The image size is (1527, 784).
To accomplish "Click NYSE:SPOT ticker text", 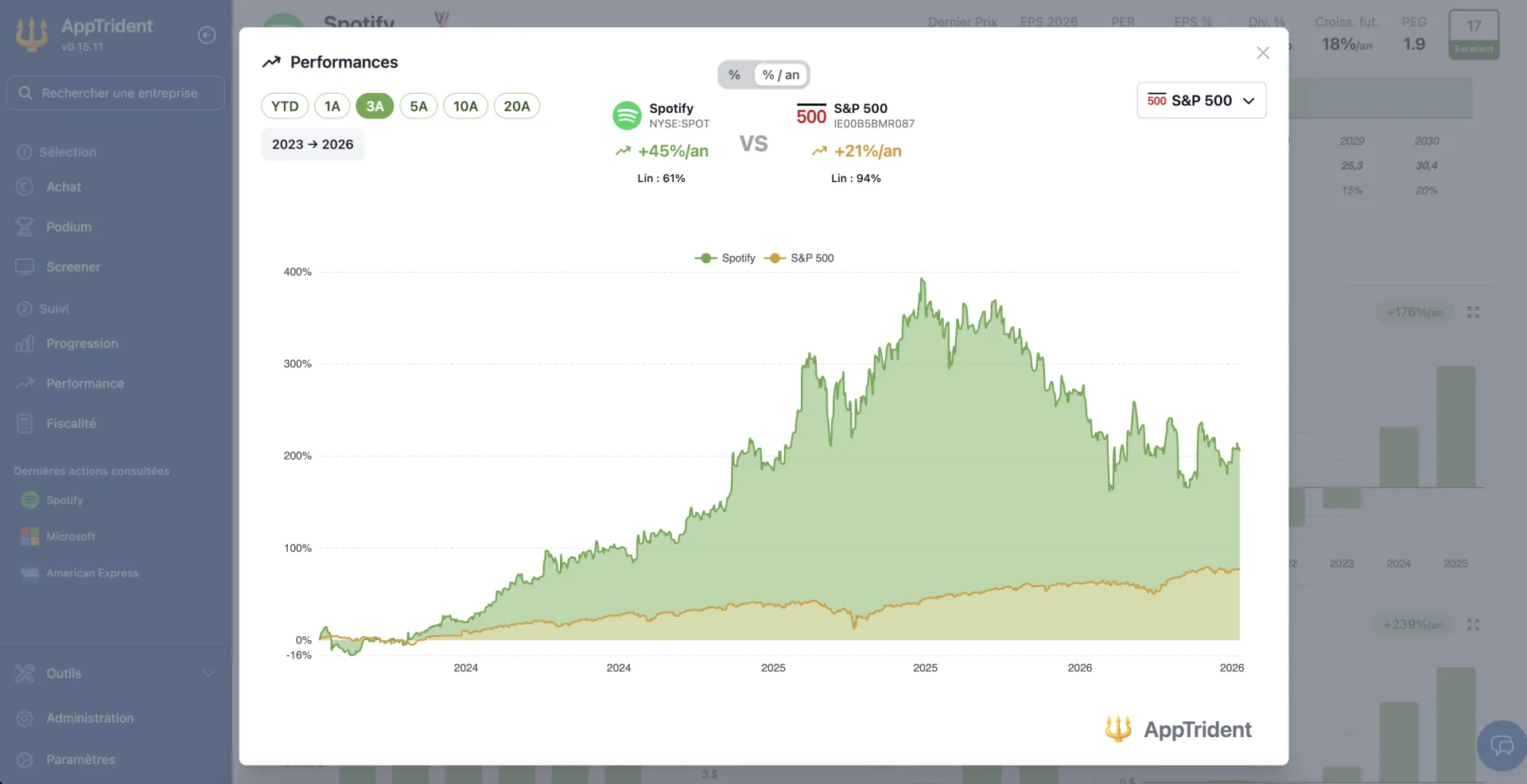I will 679,124.
